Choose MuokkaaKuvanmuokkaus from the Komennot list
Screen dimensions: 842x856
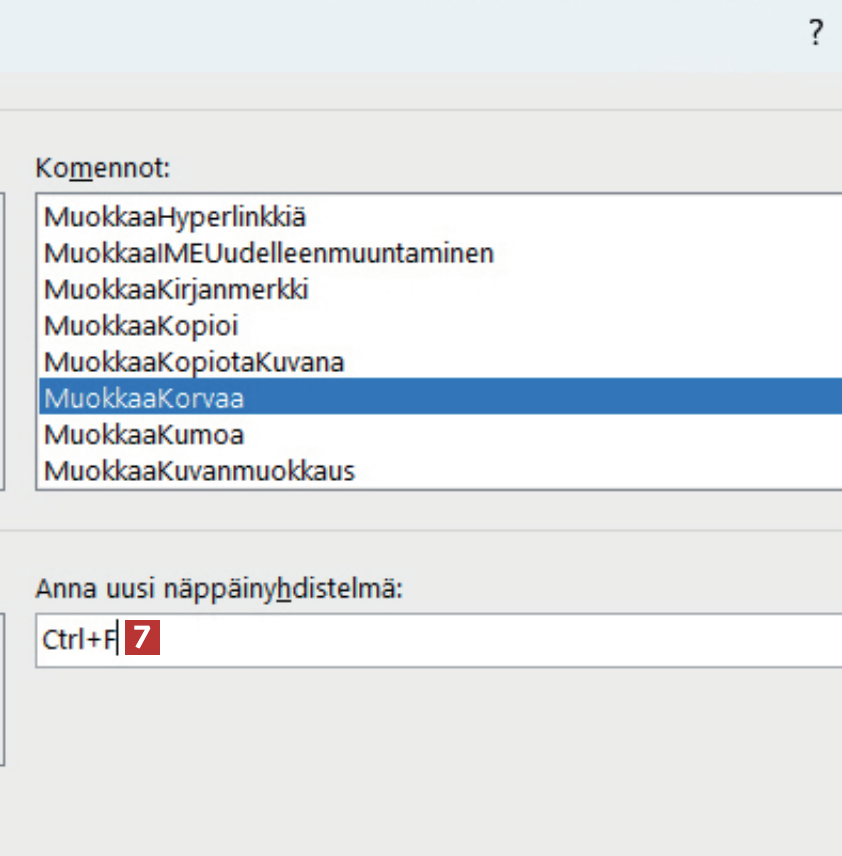(x=199, y=470)
